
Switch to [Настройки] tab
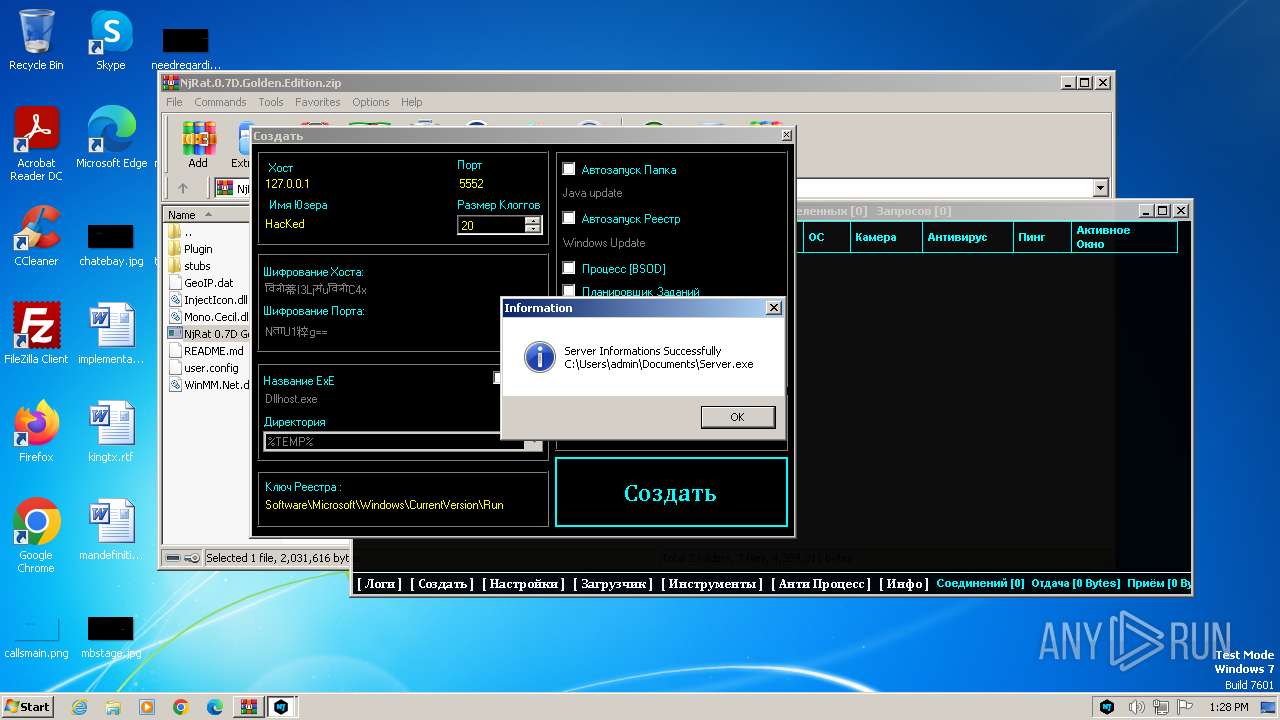523,584
